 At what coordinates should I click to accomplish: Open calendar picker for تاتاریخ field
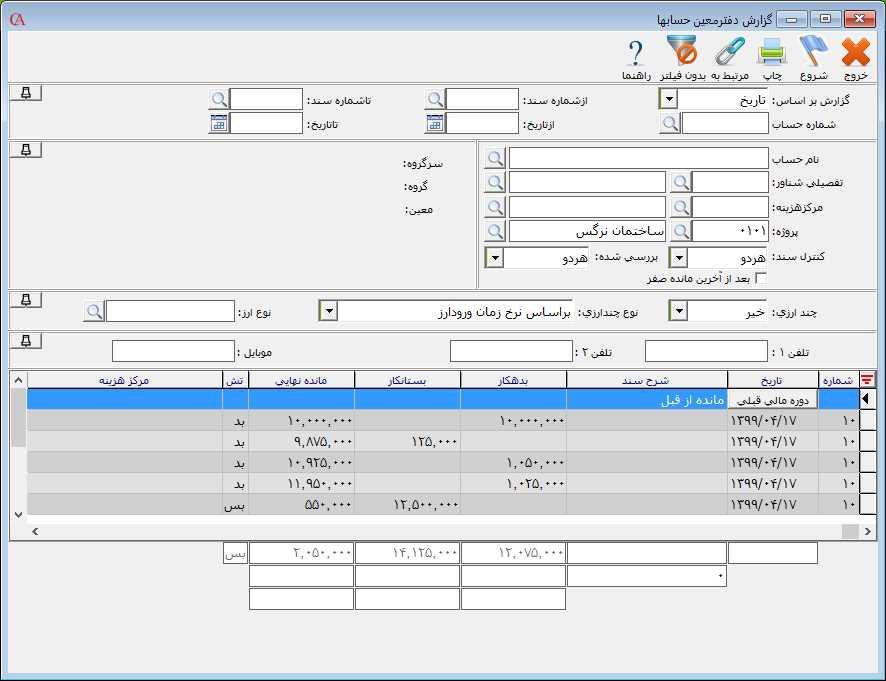pos(219,124)
